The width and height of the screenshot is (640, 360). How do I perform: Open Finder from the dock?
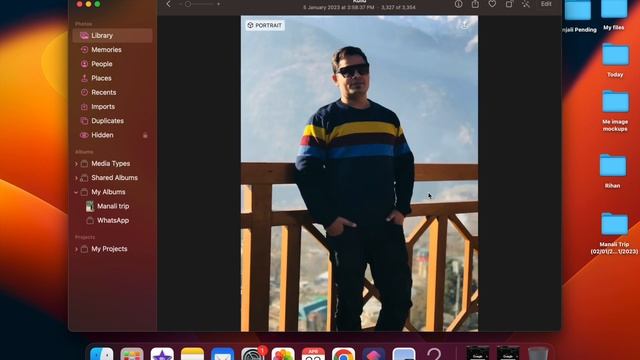coord(101,354)
